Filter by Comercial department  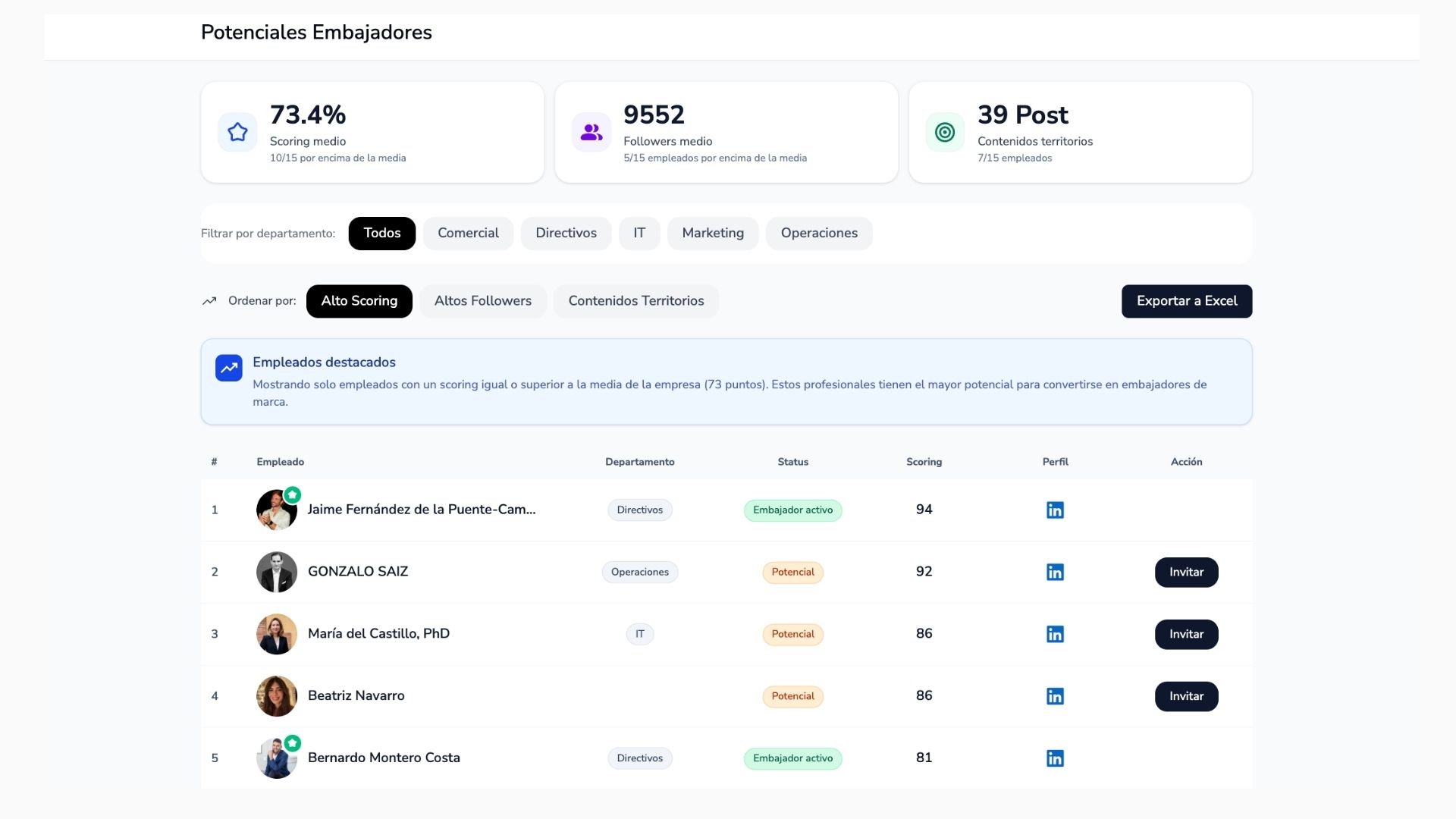pos(468,233)
